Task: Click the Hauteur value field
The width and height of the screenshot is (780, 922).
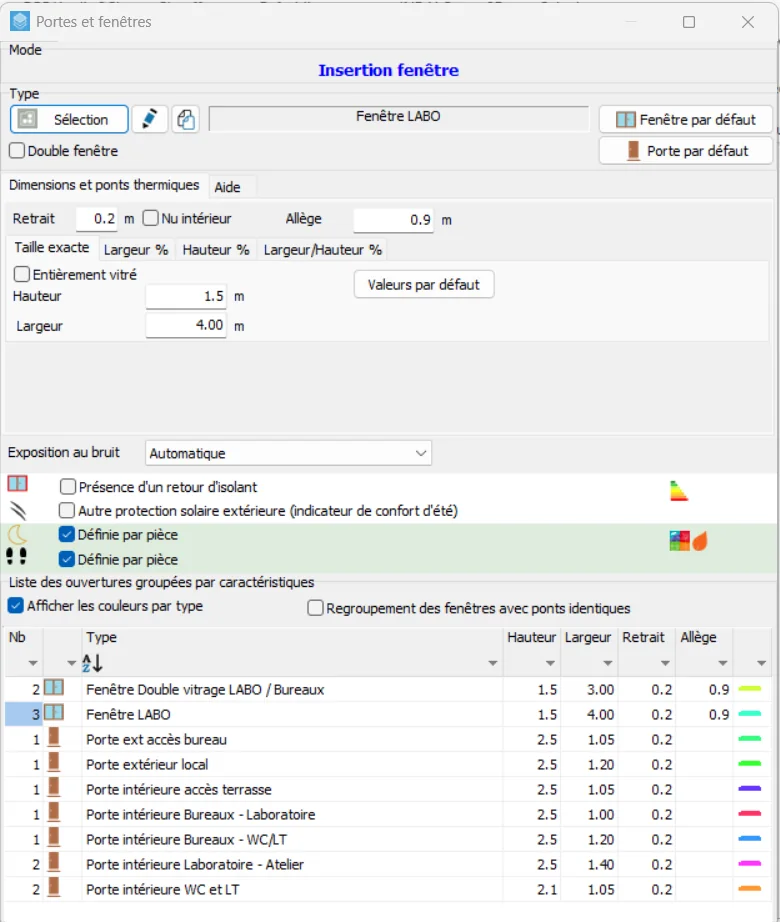Action: point(186,296)
